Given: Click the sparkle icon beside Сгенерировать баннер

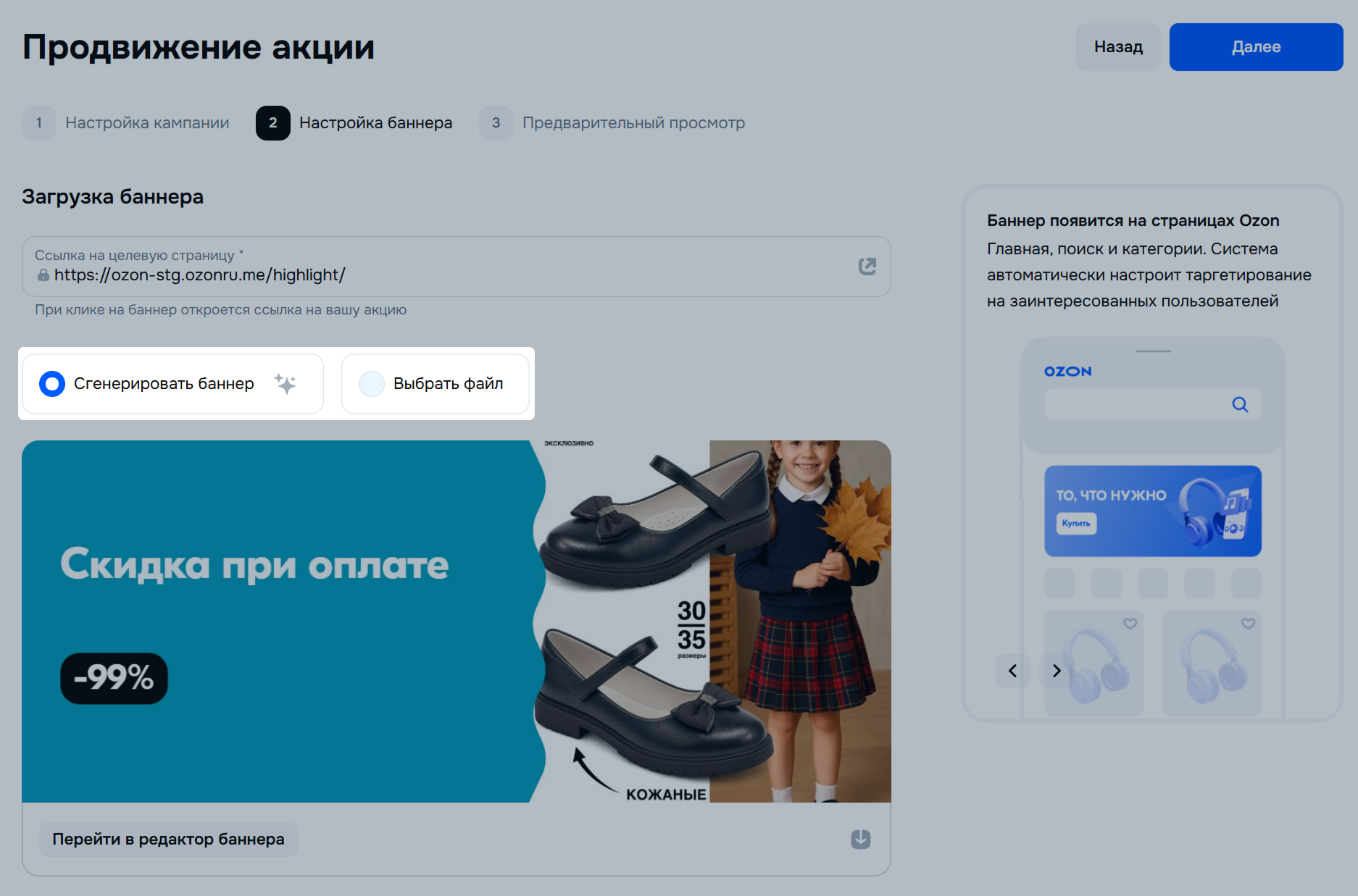Looking at the screenshot, I should [285, 383].
